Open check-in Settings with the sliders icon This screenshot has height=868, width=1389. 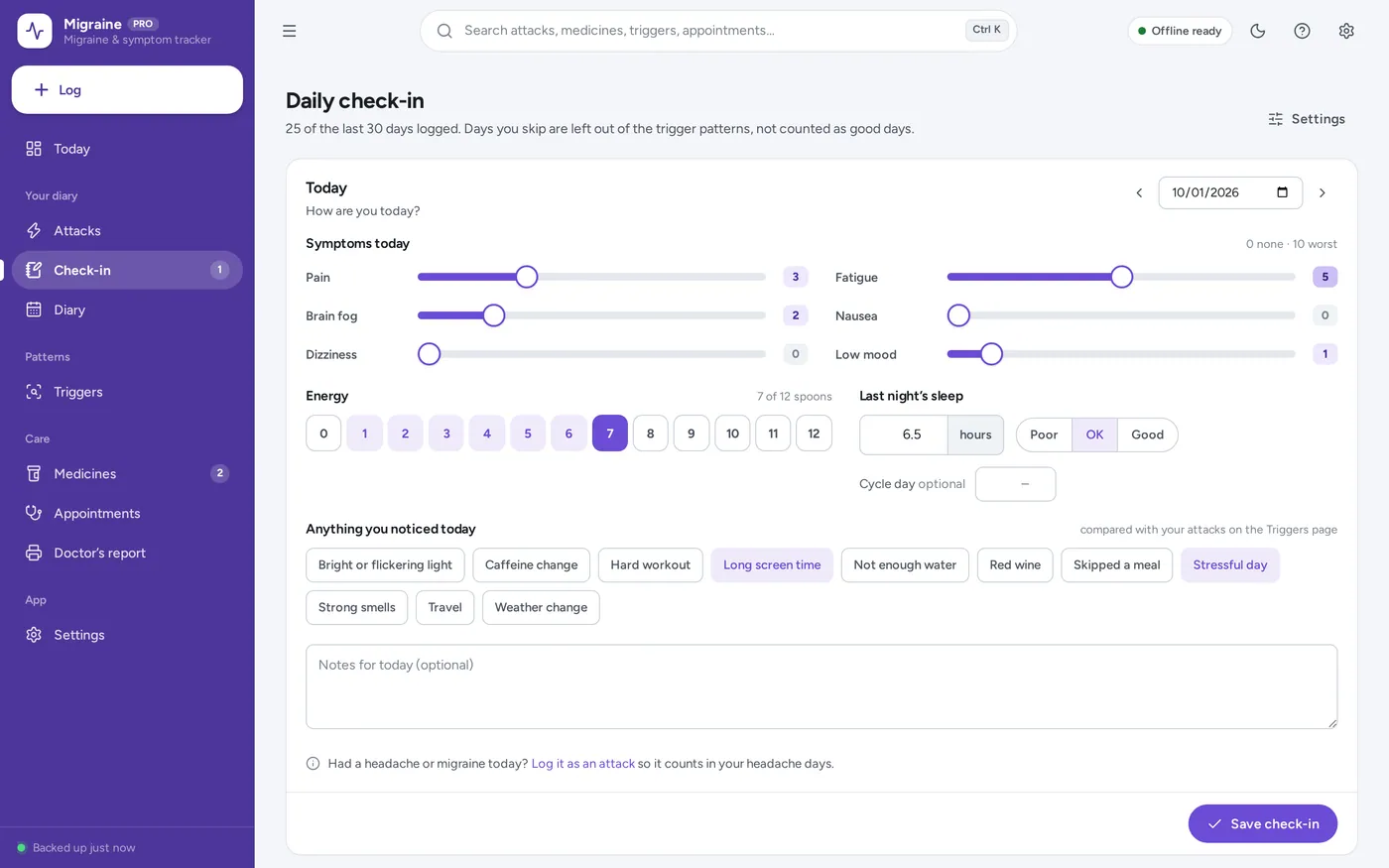click(x=1307, y=119)
